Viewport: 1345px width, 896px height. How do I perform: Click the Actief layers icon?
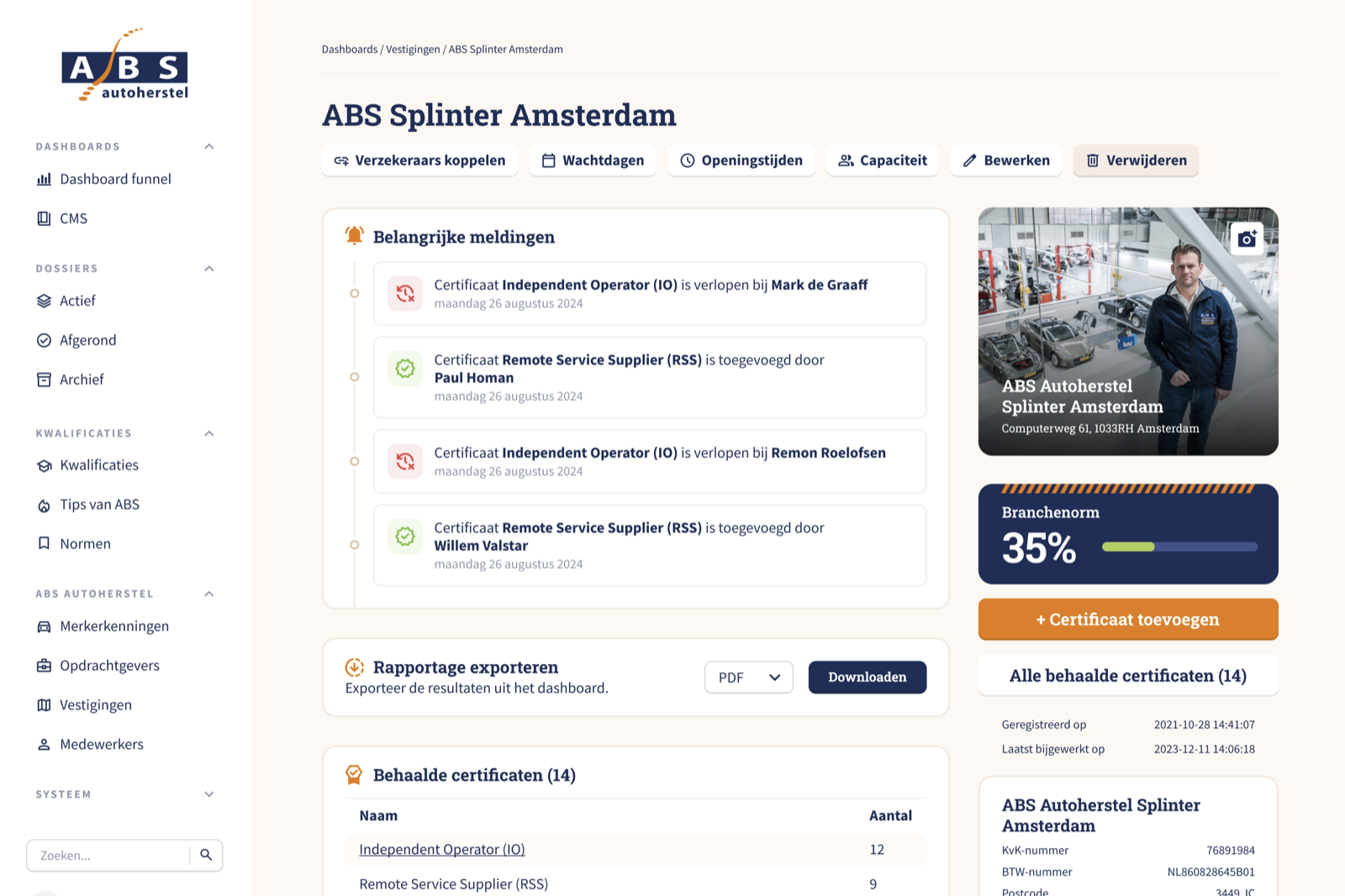pos(44,301)
